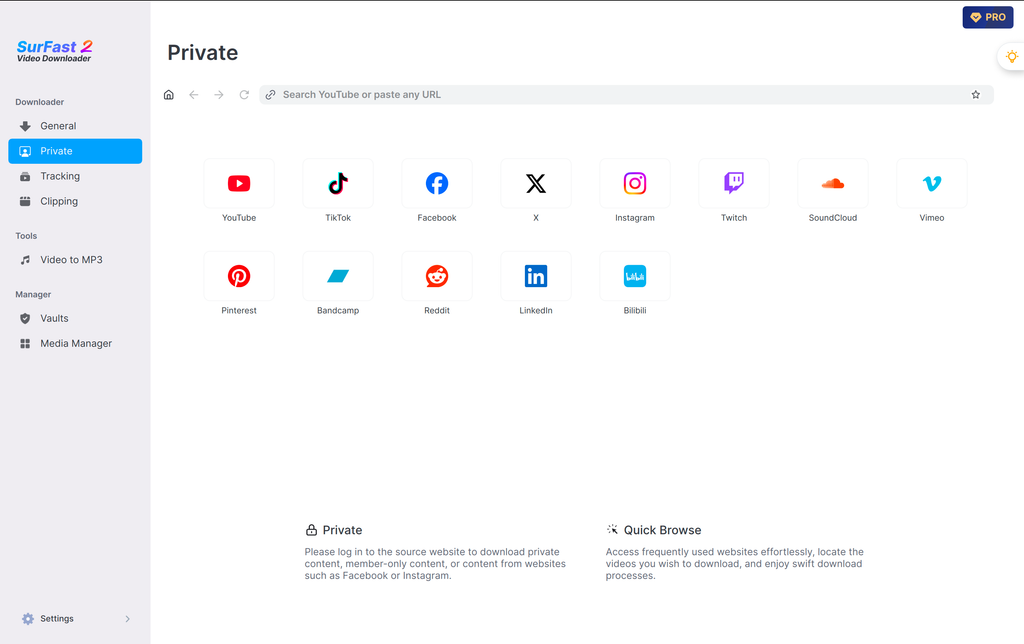Click the lightbulb tips icon
The width and height of the screenshot is (1024, 644).
click(x=1012, y=57)
